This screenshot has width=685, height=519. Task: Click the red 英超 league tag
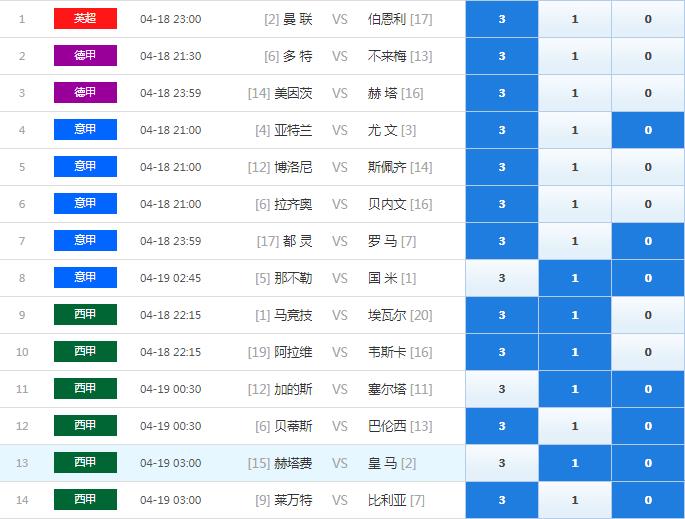pyautogui.click(x=85, y=18)
